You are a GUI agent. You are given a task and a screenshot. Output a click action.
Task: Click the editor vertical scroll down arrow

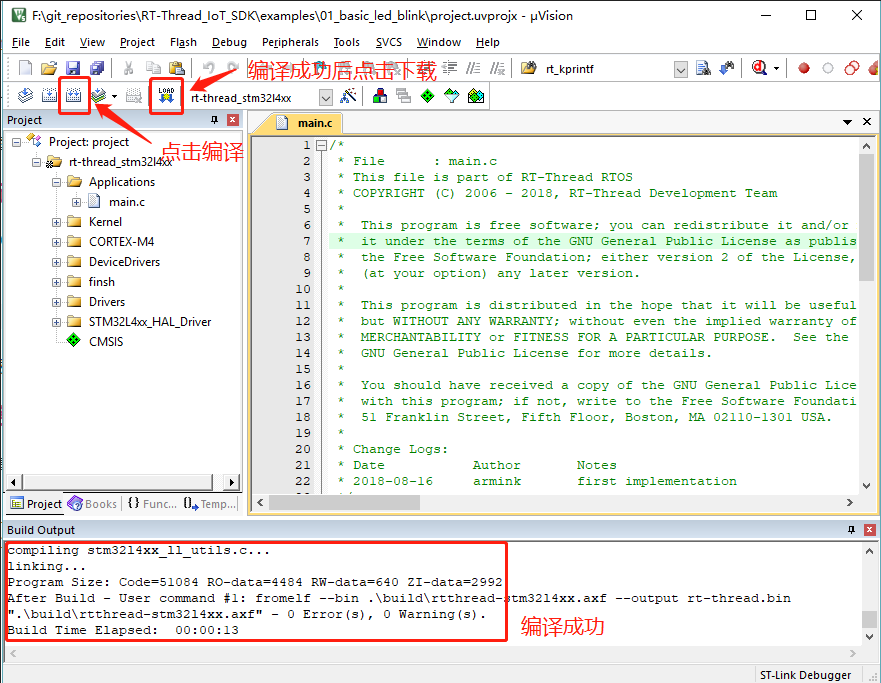point(866,486)
